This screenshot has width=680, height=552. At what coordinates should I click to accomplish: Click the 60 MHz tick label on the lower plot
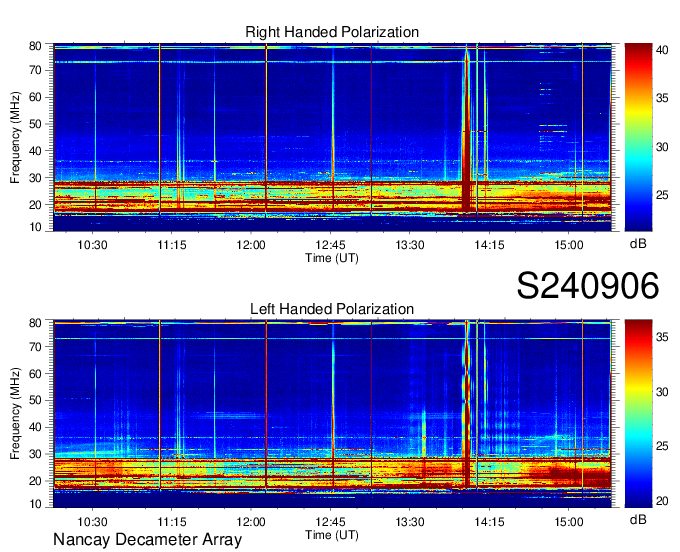click(35, 373)
